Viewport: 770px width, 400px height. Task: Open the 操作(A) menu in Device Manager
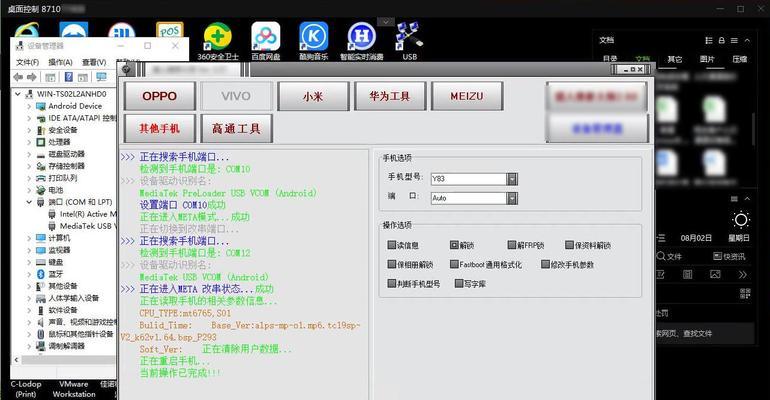click(60, 62)
